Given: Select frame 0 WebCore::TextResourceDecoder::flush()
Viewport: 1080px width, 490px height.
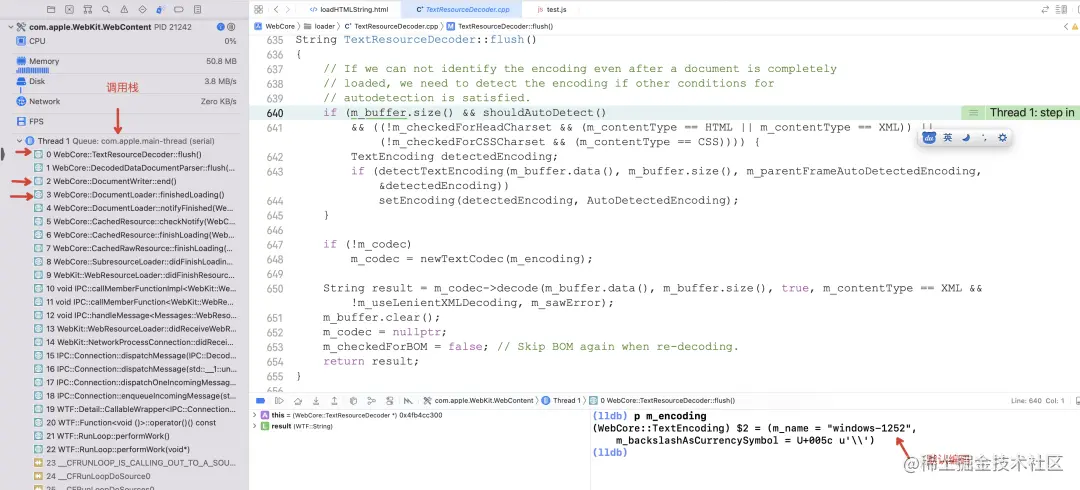Looking at the screenshot, I should [135, 154].
